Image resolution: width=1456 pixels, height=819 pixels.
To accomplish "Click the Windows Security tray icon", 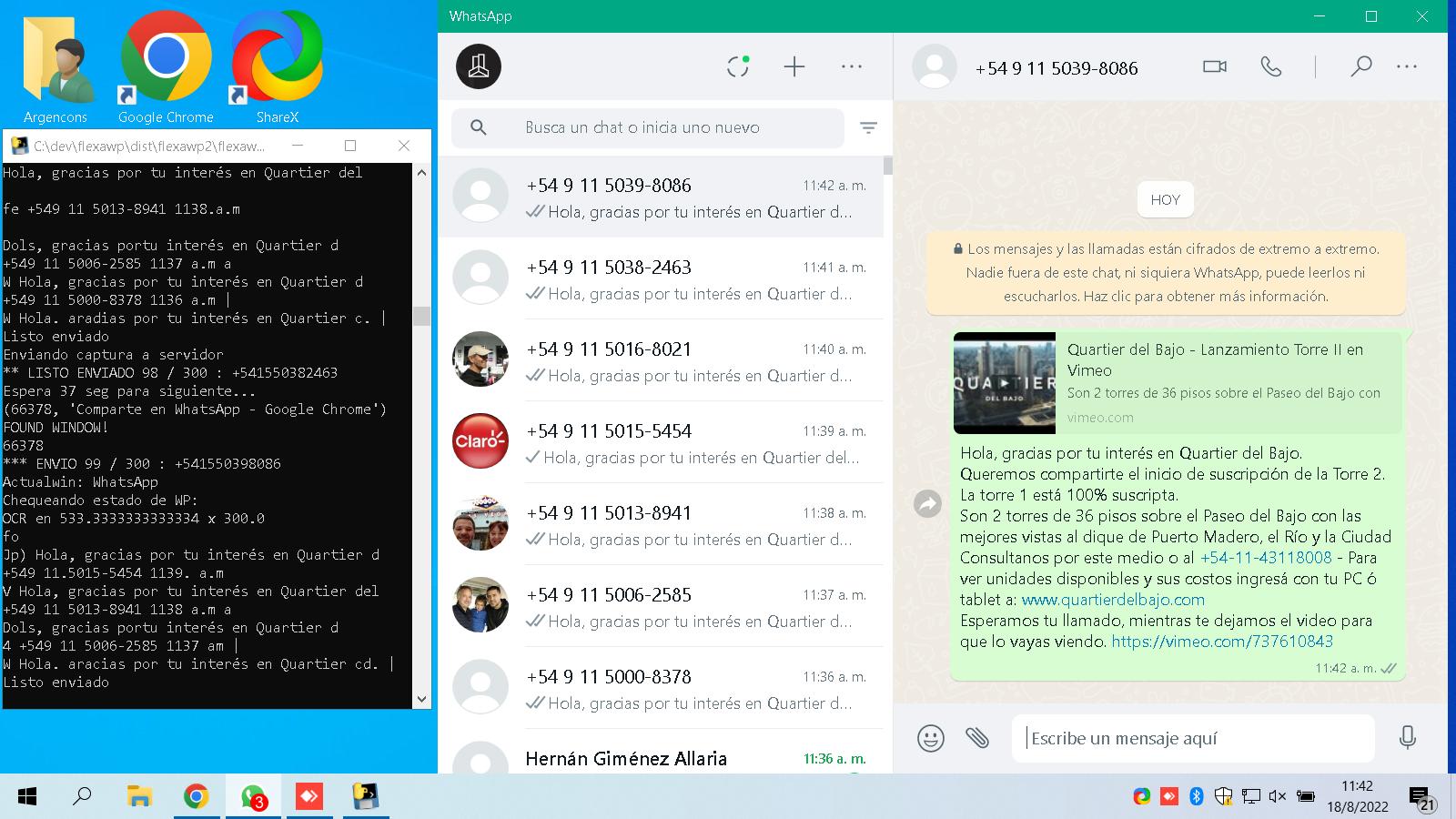I will (1224, 796).
